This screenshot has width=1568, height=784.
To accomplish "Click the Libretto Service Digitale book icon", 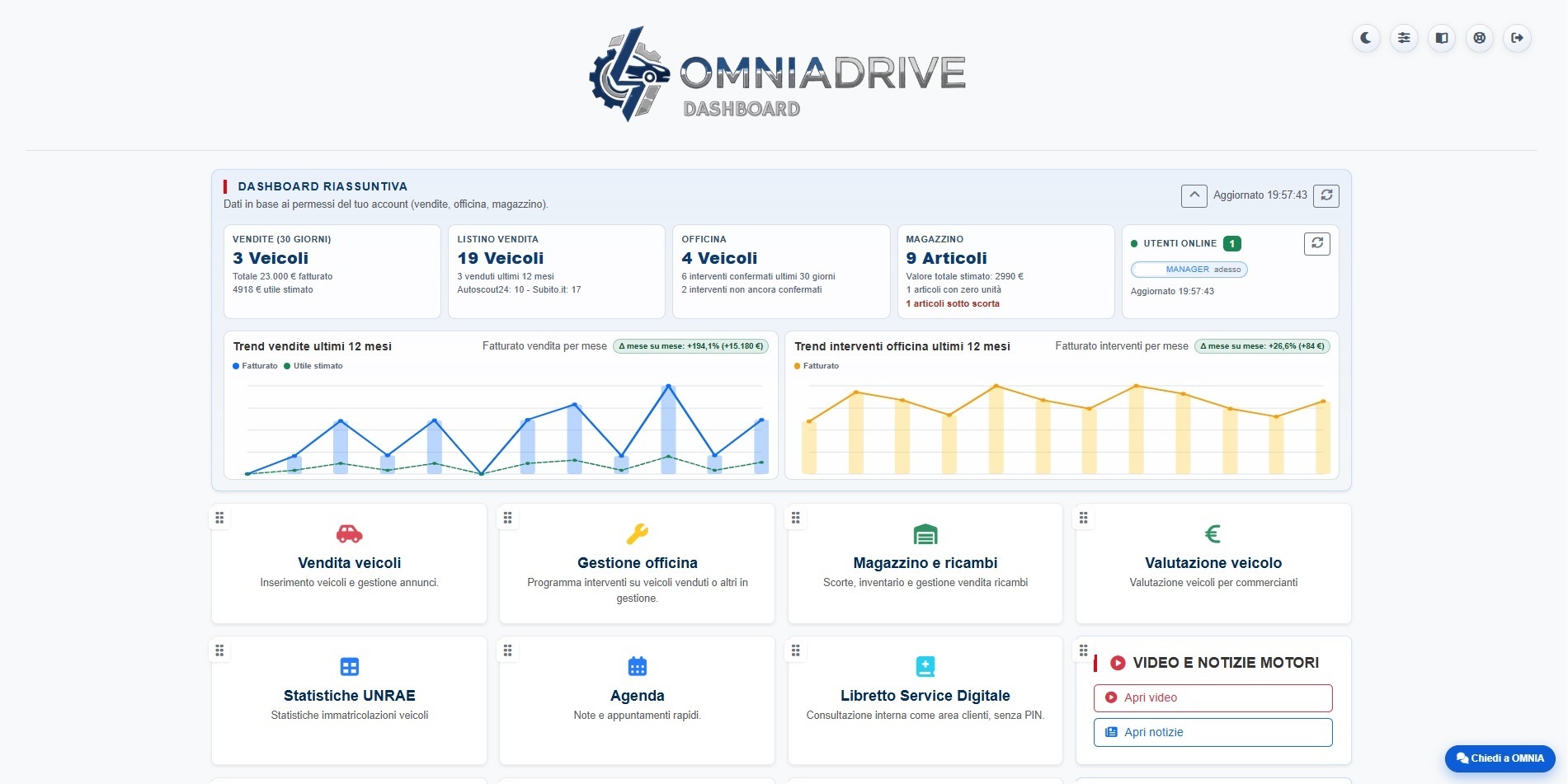I will coord(925,666).
